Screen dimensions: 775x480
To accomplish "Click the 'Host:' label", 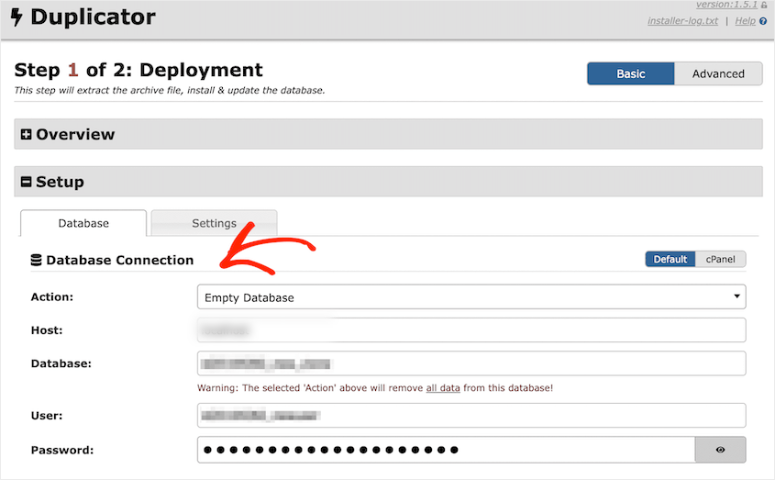I will point(47,330).
